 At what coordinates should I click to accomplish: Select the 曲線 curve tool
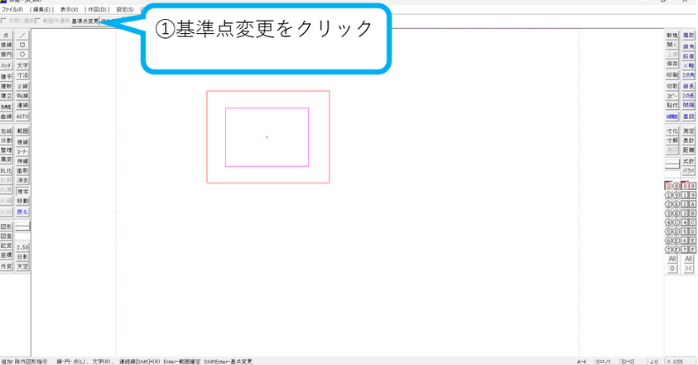point(6,117)
